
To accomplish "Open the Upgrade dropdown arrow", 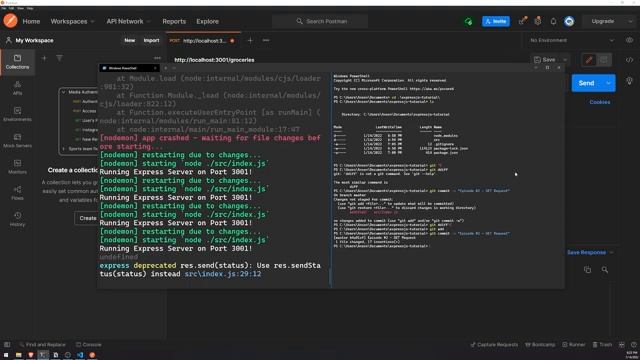I will [x=630, y=21].
